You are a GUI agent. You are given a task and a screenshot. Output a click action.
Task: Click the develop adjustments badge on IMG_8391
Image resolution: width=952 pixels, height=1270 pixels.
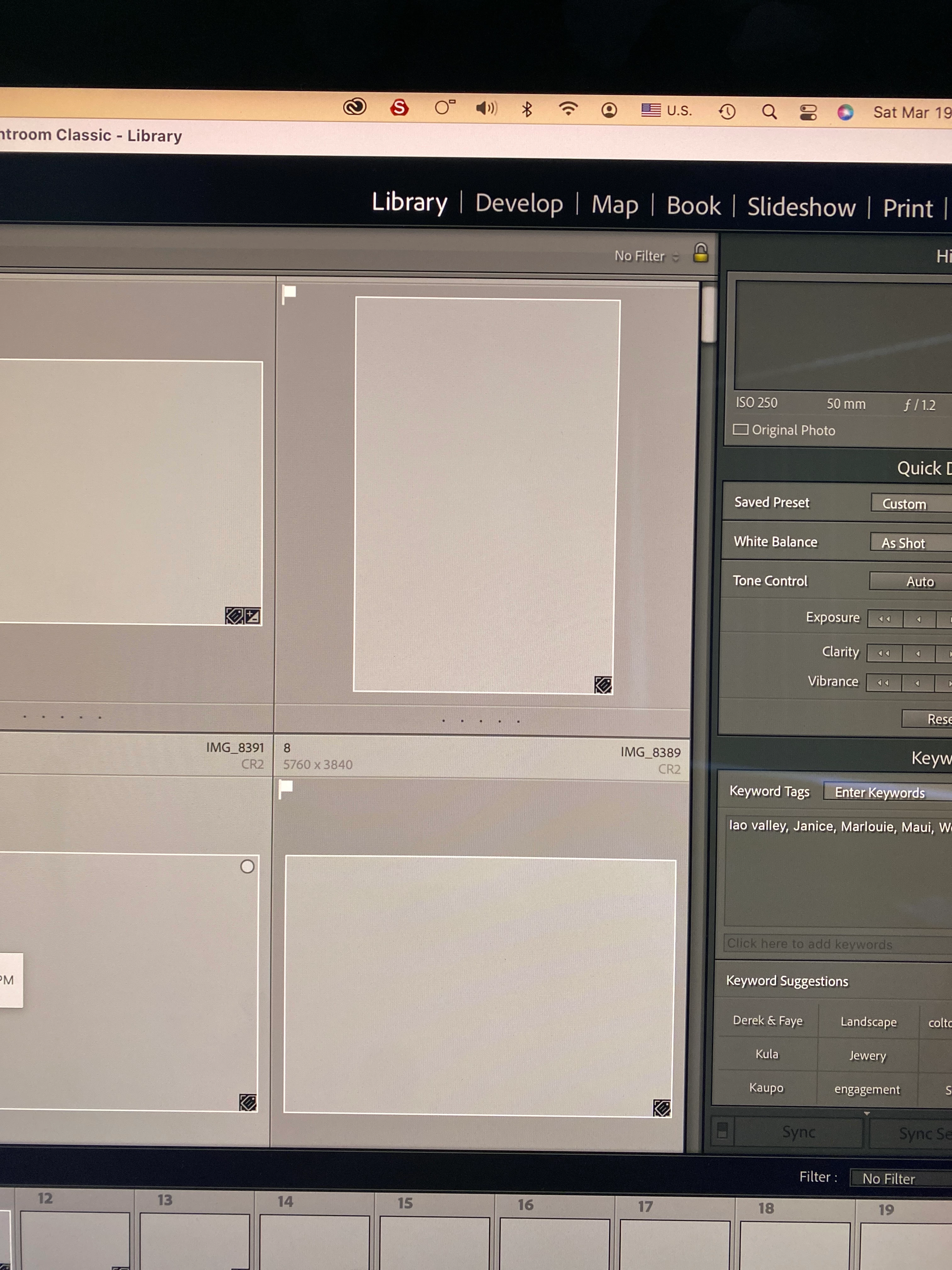(252, 617)
